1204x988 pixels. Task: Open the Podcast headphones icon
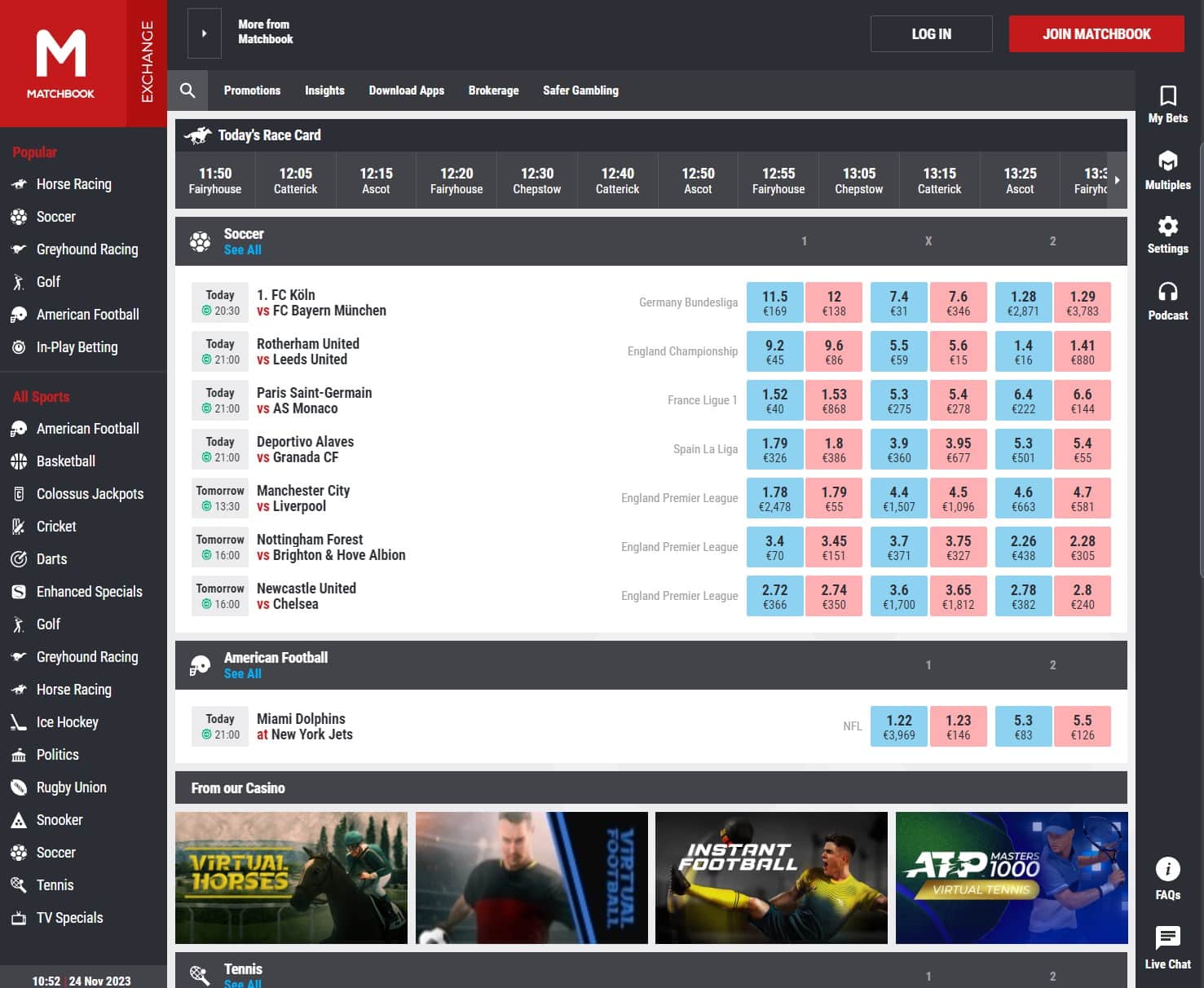[x=1167, y=292]
